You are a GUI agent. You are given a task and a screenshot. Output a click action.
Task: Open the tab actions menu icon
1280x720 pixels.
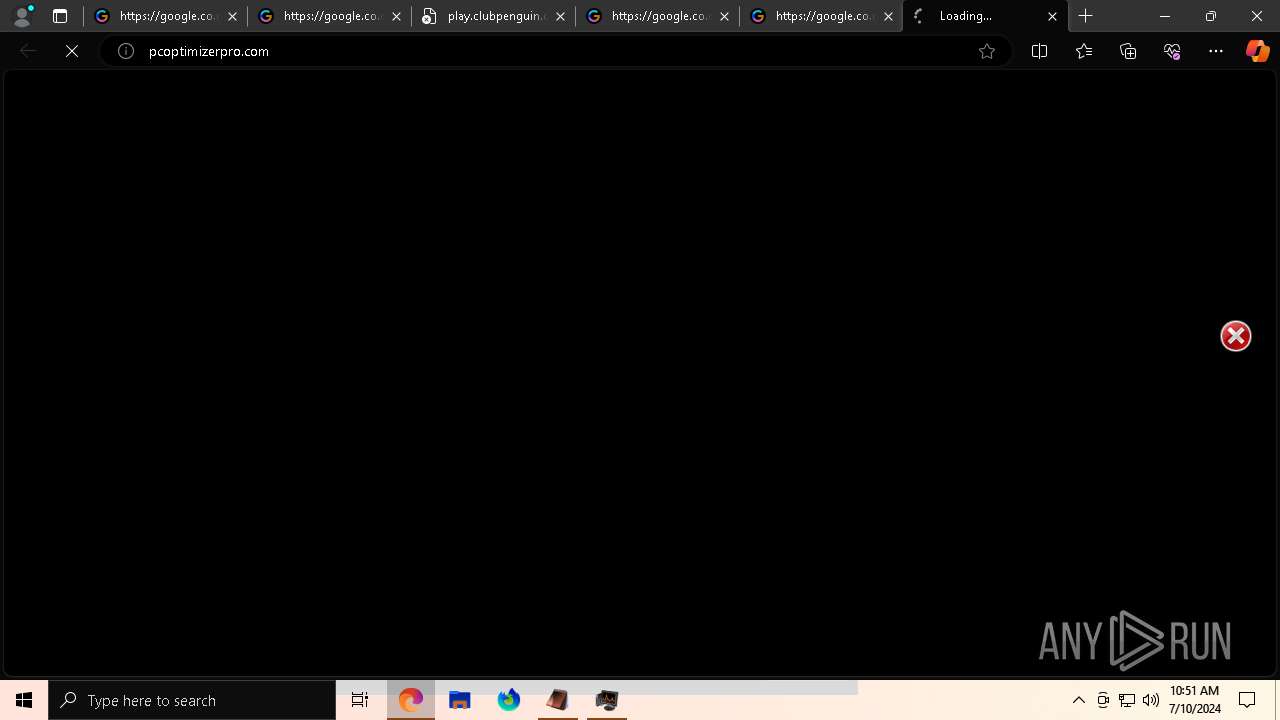pyautogui.click(x=60, y=16)
